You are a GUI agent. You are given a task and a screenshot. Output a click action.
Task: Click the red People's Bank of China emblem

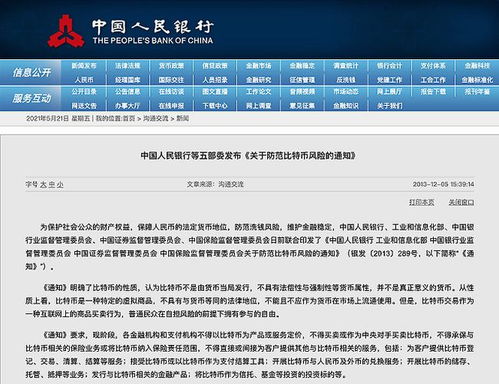coord(66,31)
